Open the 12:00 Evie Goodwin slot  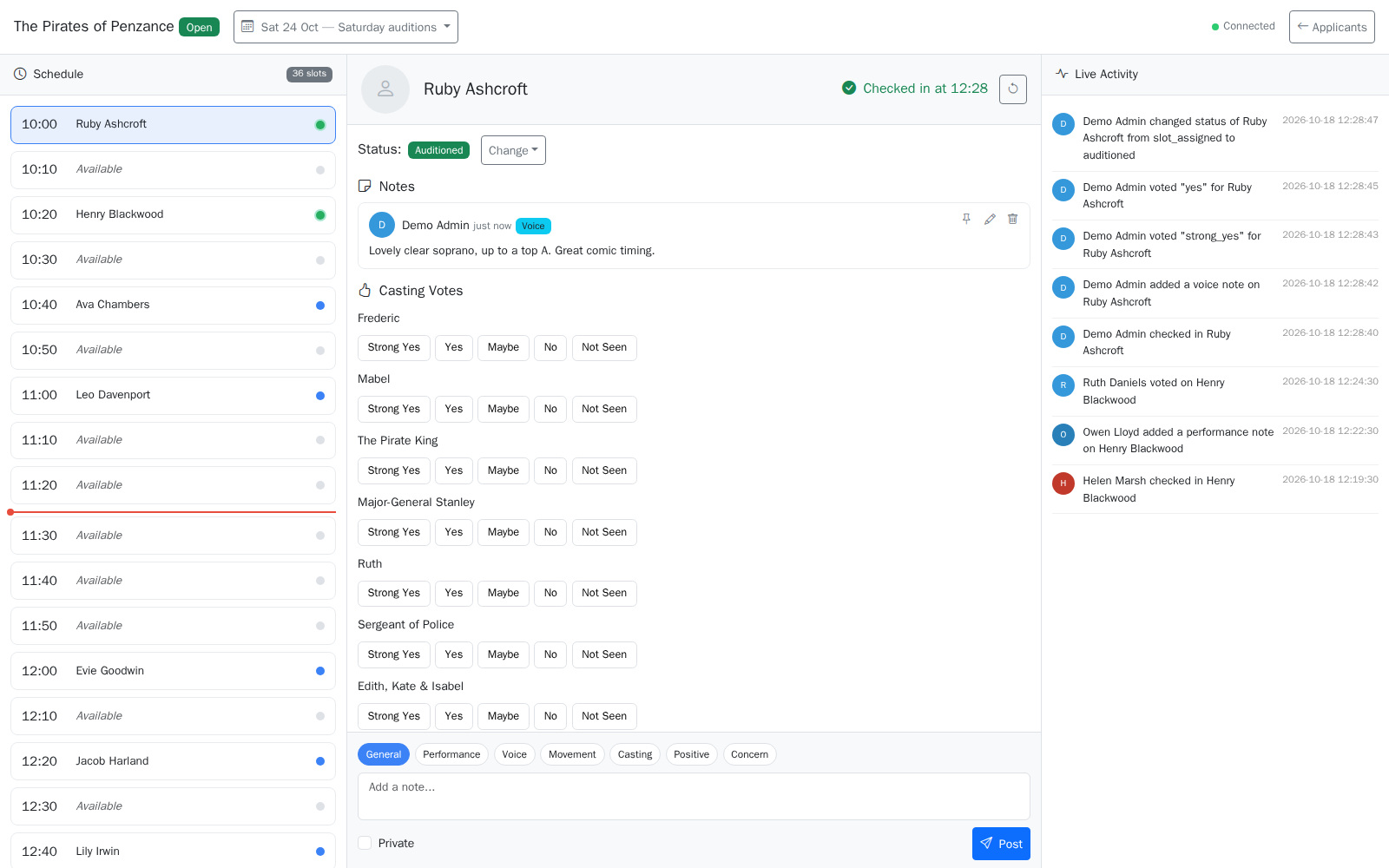tap(173, 671)
